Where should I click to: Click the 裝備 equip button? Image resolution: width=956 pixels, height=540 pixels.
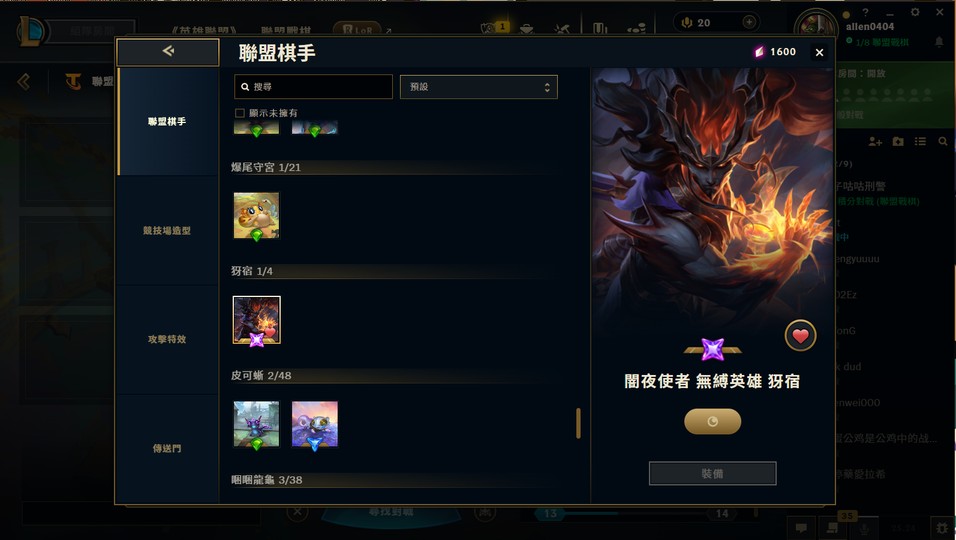pyautogui.click(x=712, y=473)
